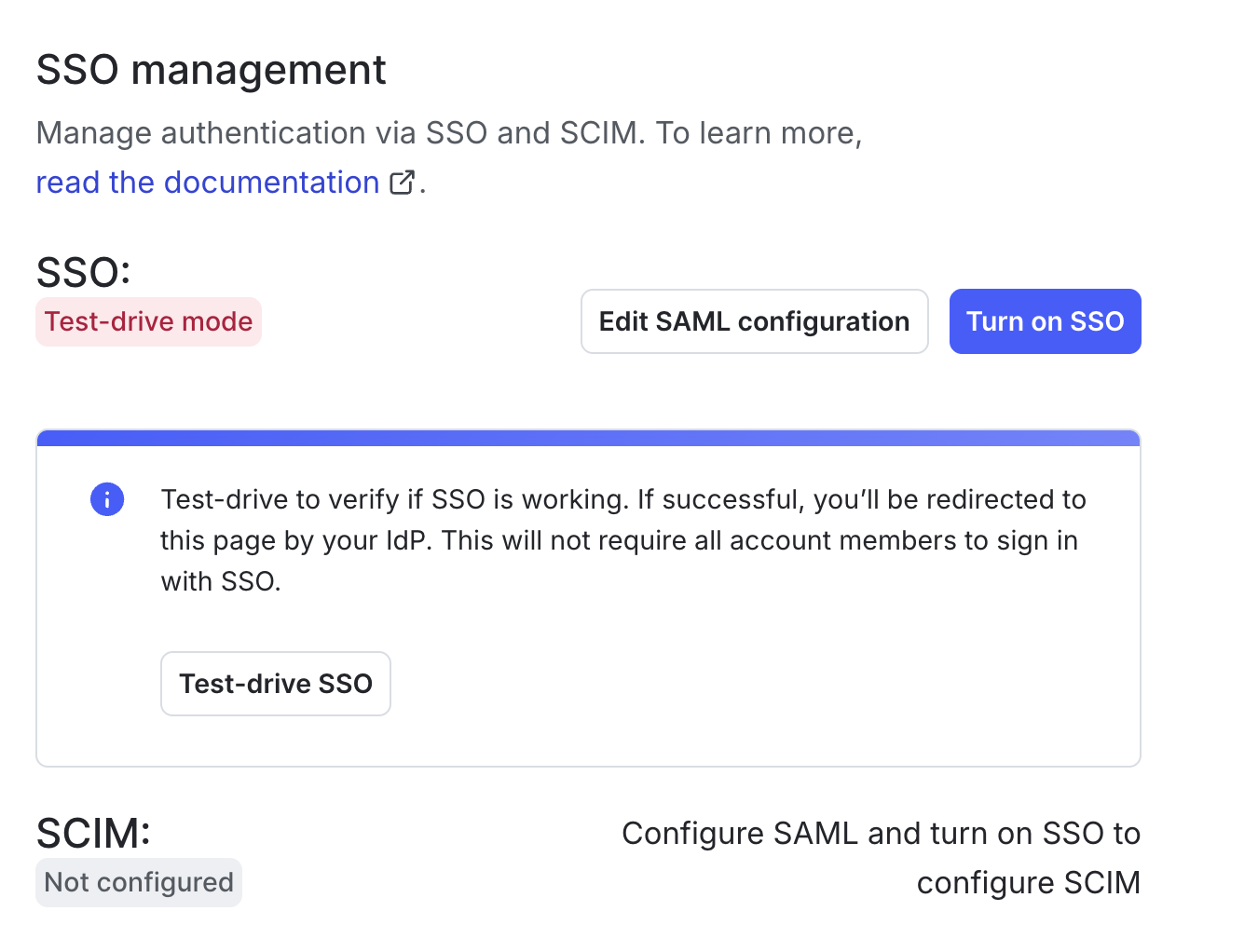Select the info symbol next to test-drive message

pyautogui.click(x=107, y=499)
